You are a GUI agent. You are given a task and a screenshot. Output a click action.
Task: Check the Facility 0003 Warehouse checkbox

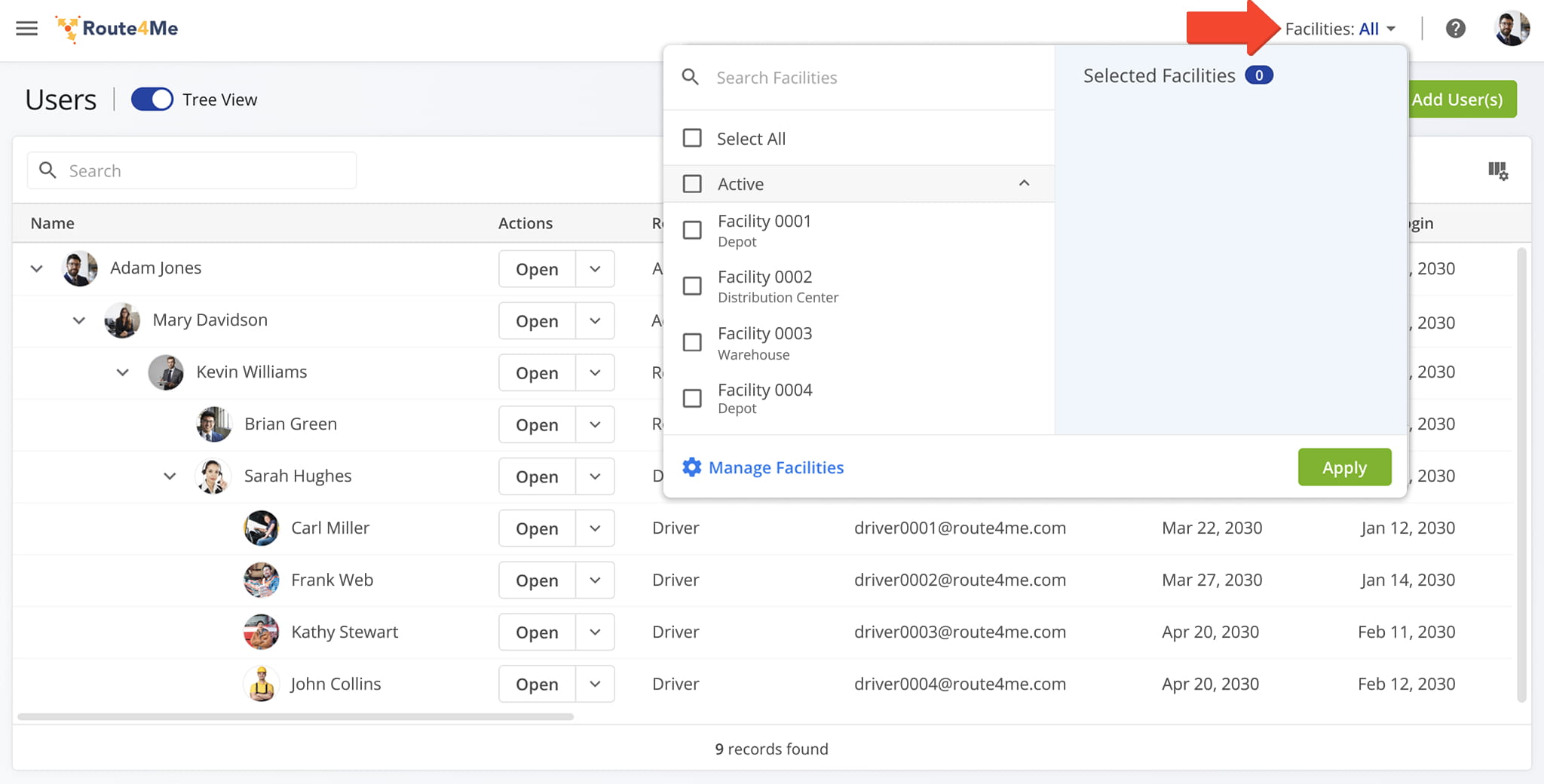click(x=692, y=342)
